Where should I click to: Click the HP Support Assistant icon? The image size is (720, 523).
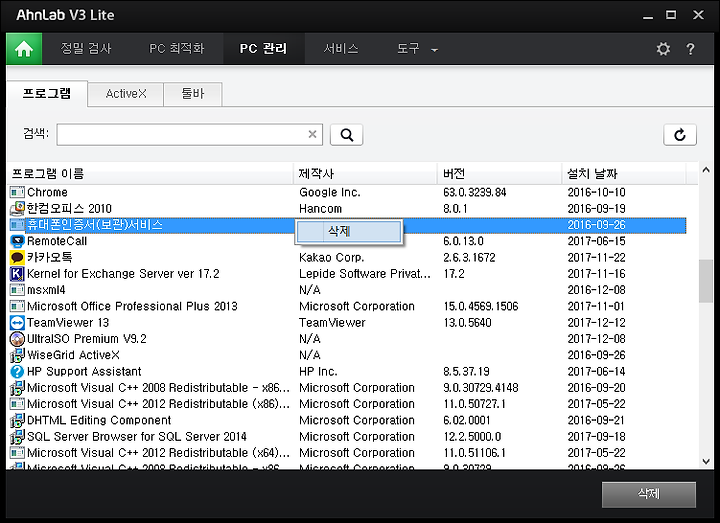17,371
